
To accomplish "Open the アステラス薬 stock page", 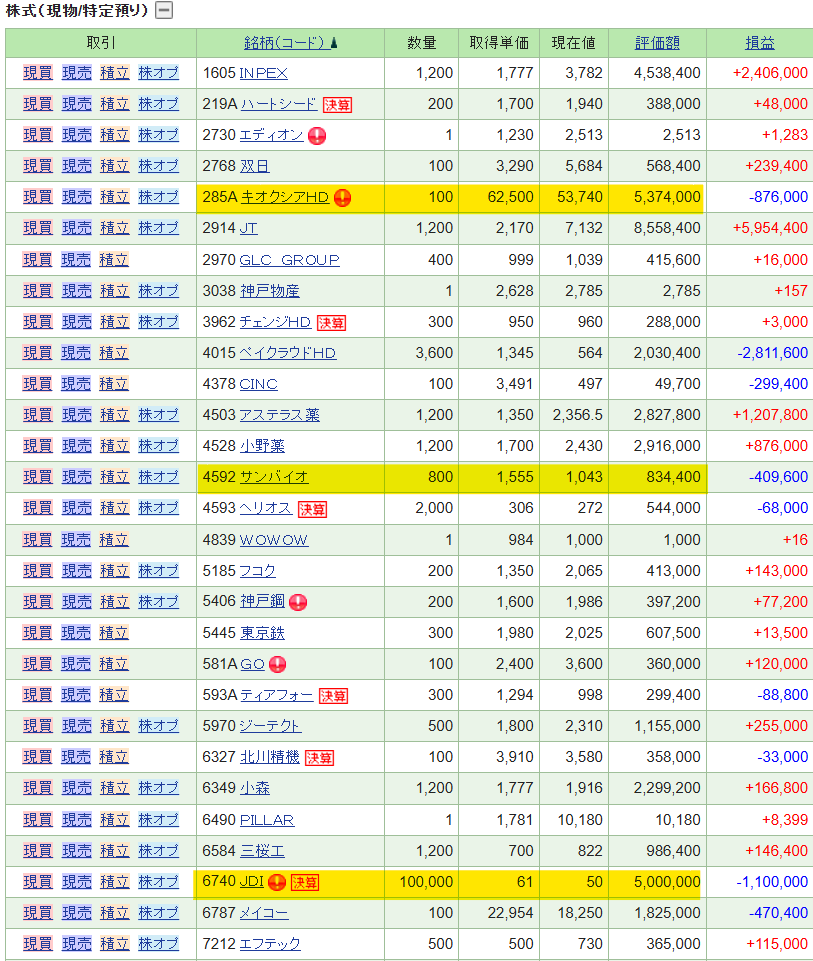I will click(279, 415).
